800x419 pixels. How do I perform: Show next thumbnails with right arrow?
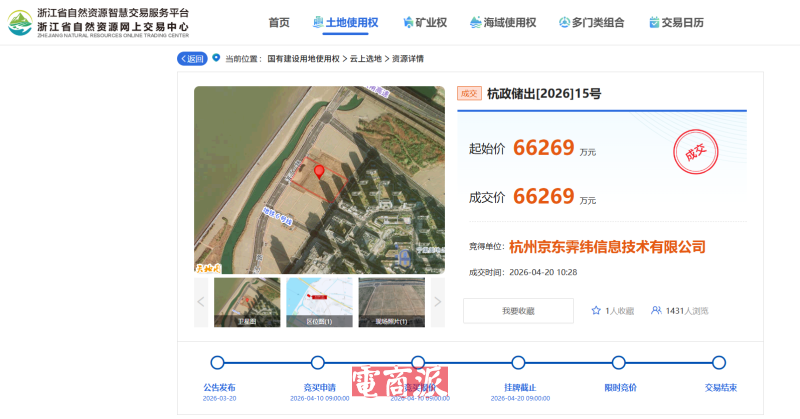pos(438,302)
